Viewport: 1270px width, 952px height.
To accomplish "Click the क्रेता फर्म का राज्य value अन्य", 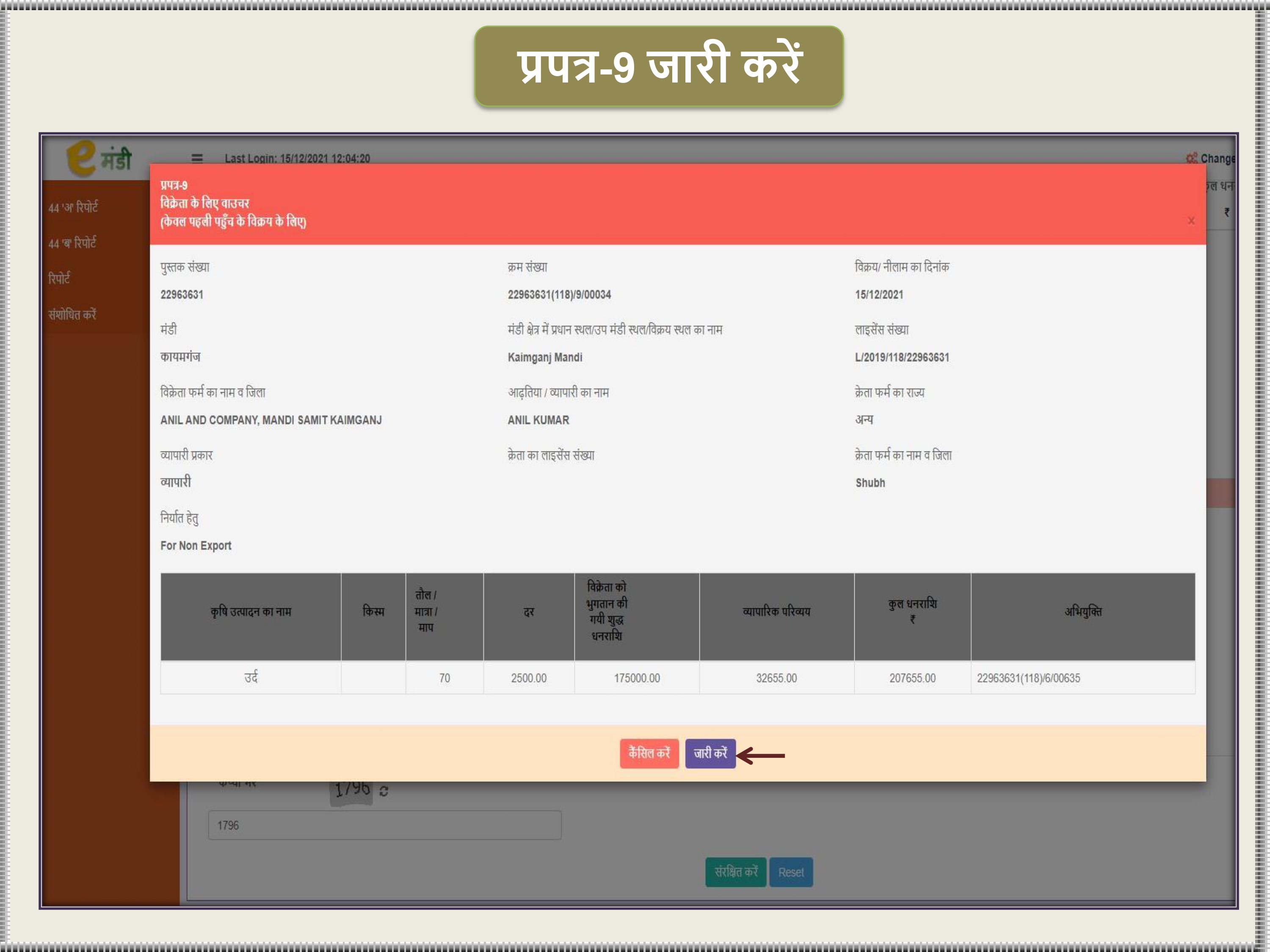I will coord(864,419).
